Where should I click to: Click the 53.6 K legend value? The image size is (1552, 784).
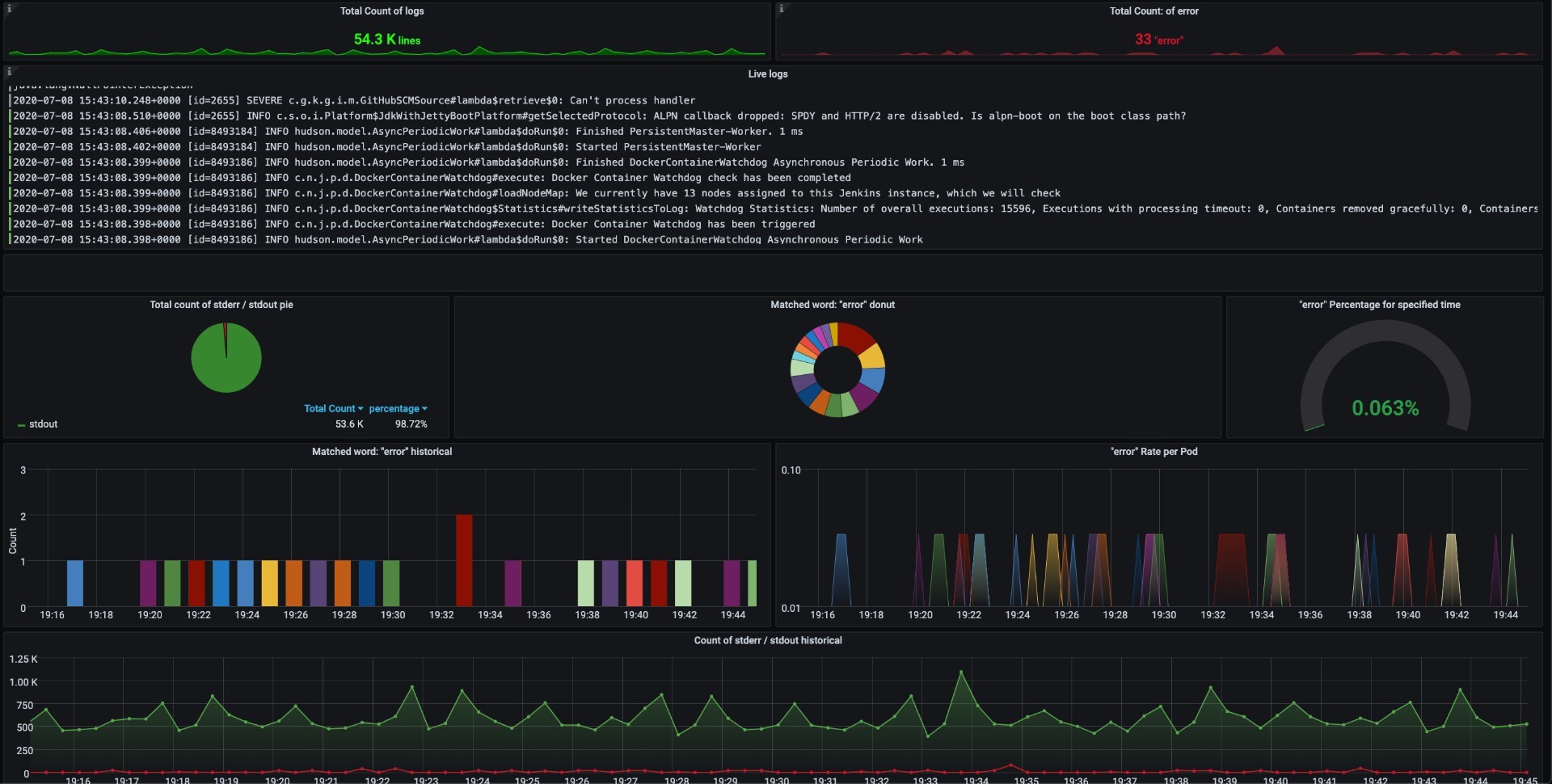349,424
